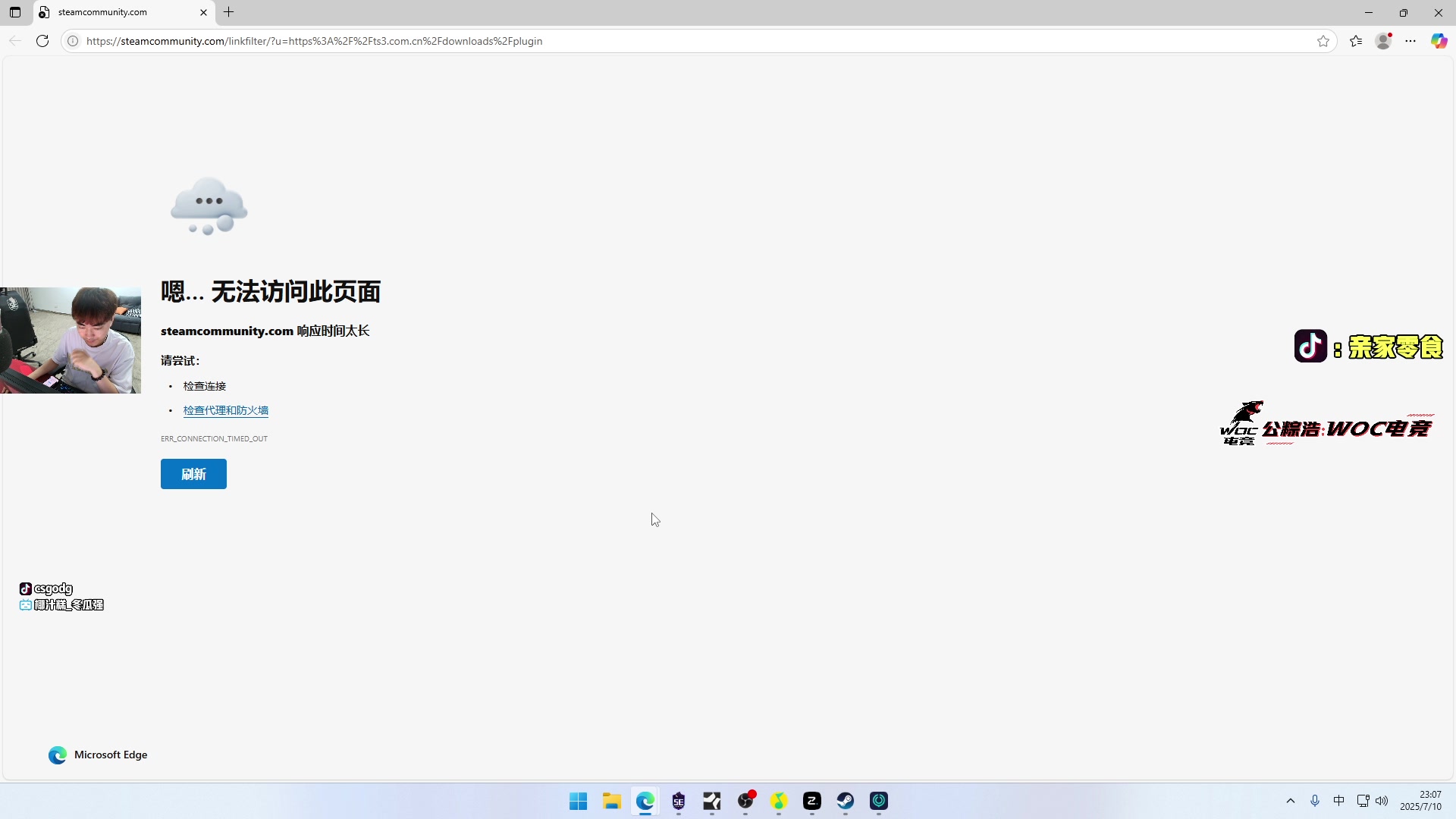Open Steam from the taskbar
Screen dimensions: 1456x819
(846, 801)
